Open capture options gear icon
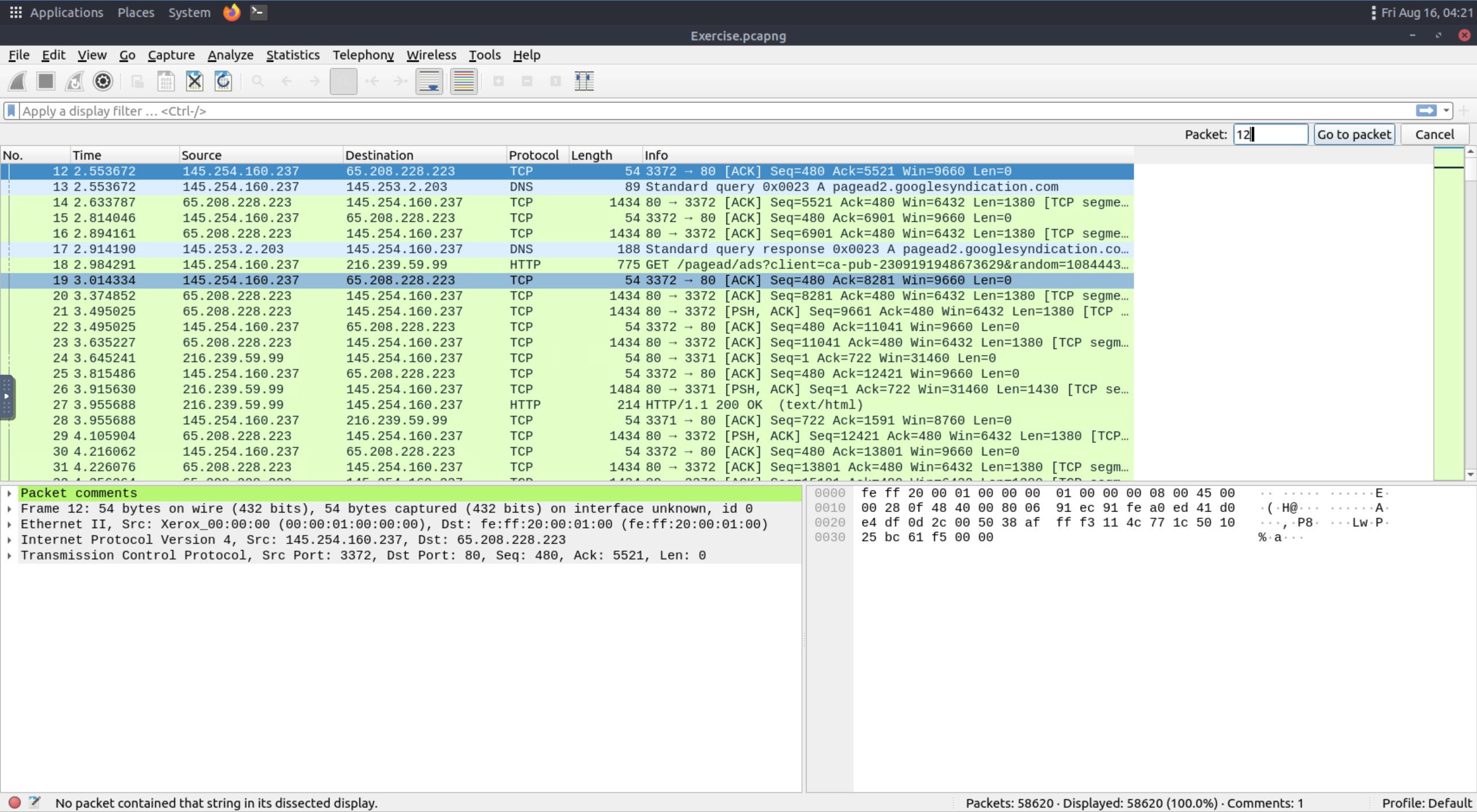1477x812 pixels. tap(103, 81)
